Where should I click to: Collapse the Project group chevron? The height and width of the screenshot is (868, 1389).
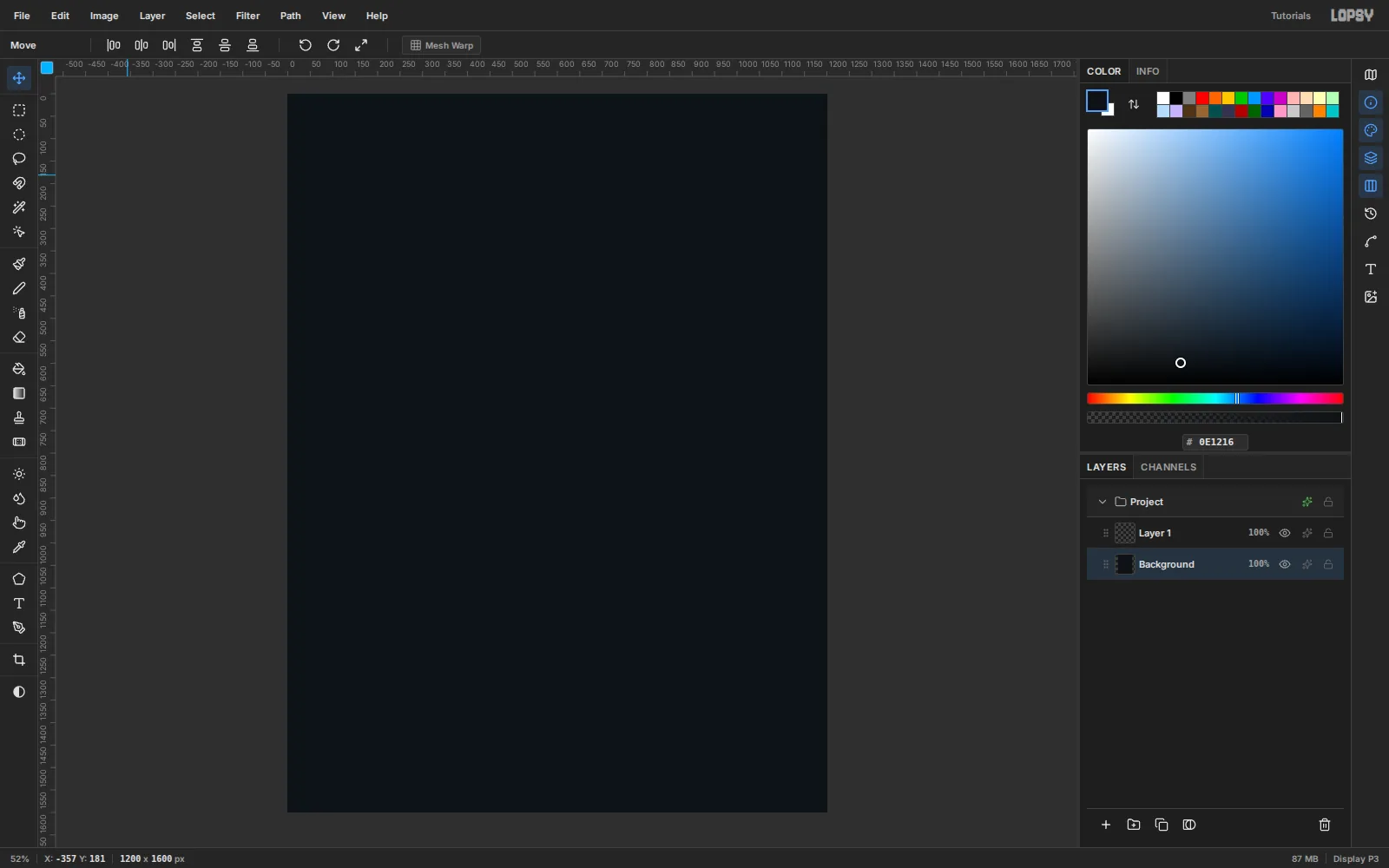coord(1103,502)
